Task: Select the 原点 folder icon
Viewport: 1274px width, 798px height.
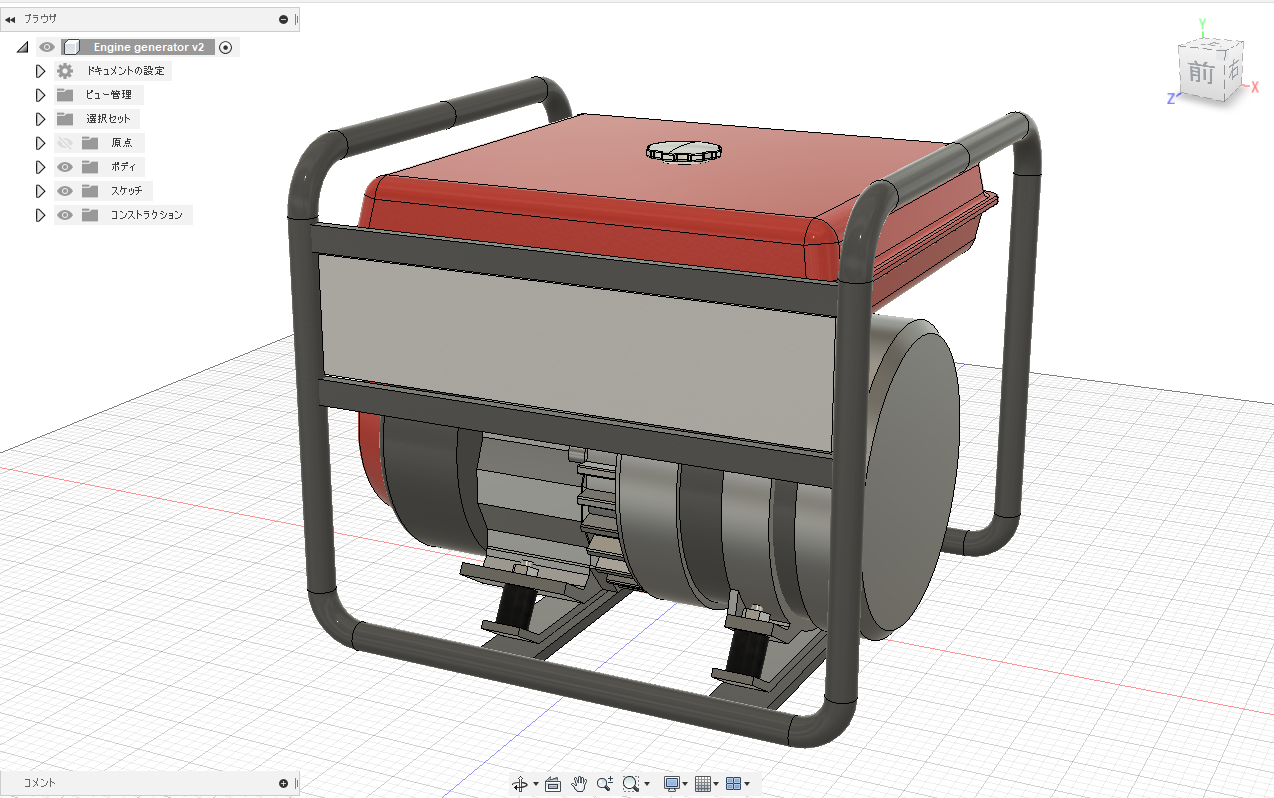Action: coord(90,143)
